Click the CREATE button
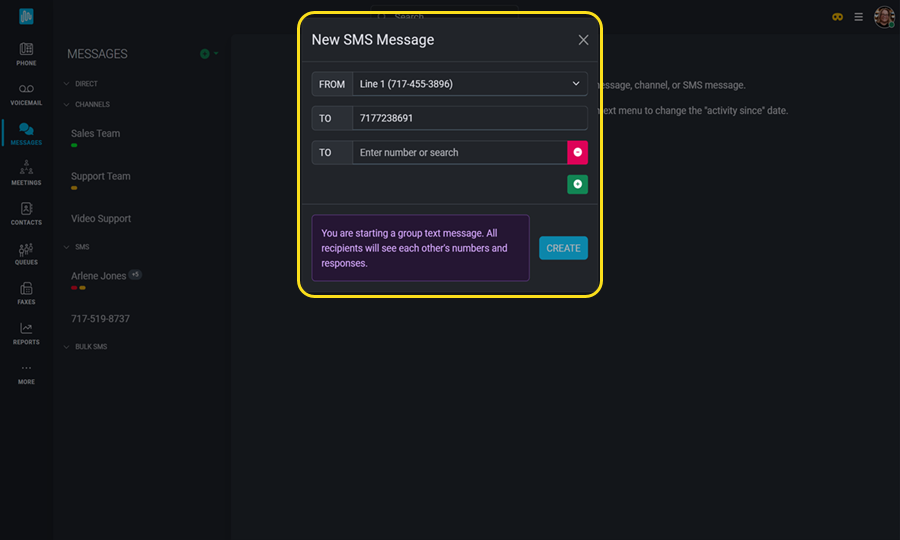Screen dimensions: 900x540 point(563,248)
